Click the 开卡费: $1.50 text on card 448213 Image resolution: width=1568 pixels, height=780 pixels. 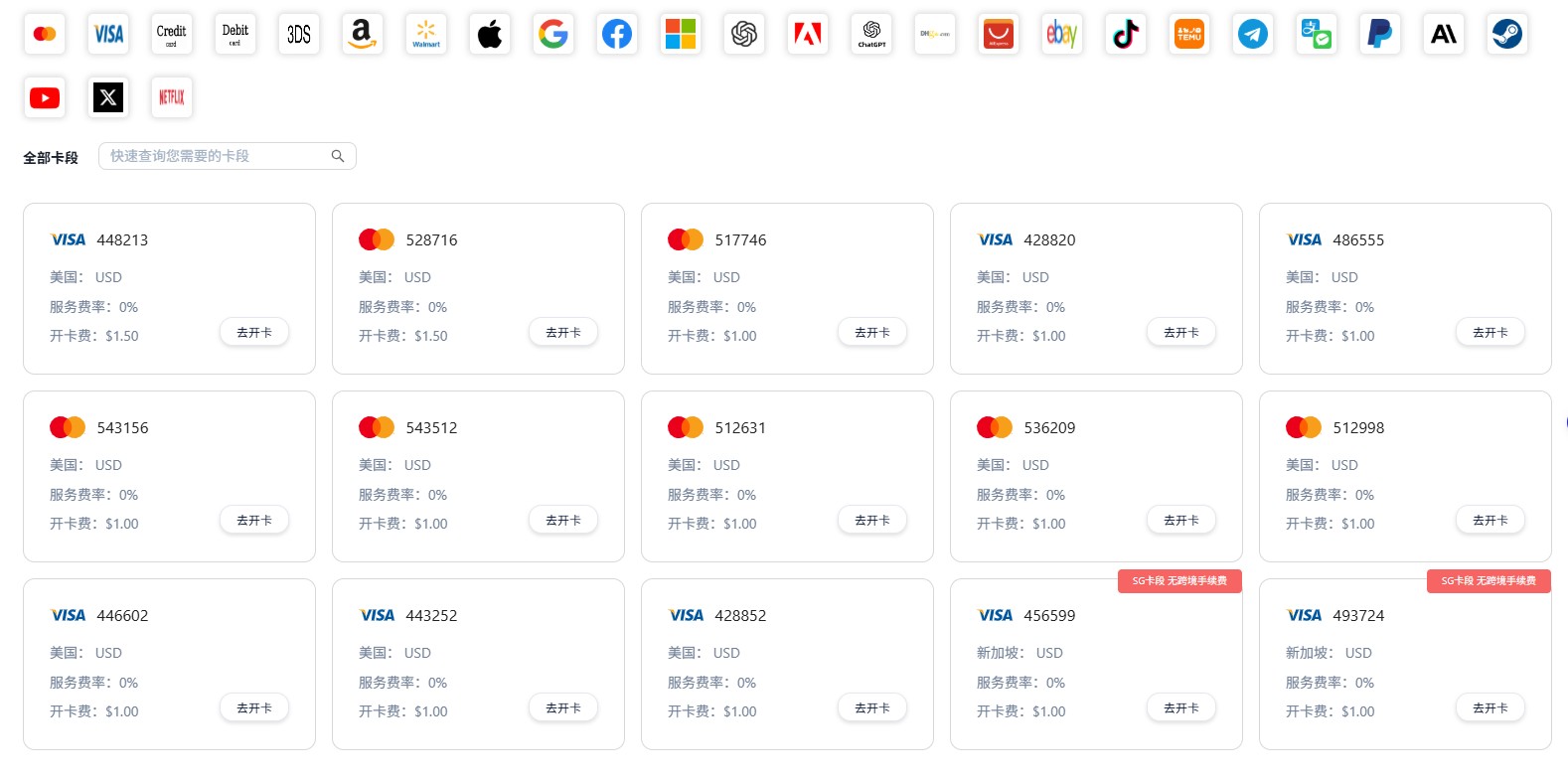[94, 336]
